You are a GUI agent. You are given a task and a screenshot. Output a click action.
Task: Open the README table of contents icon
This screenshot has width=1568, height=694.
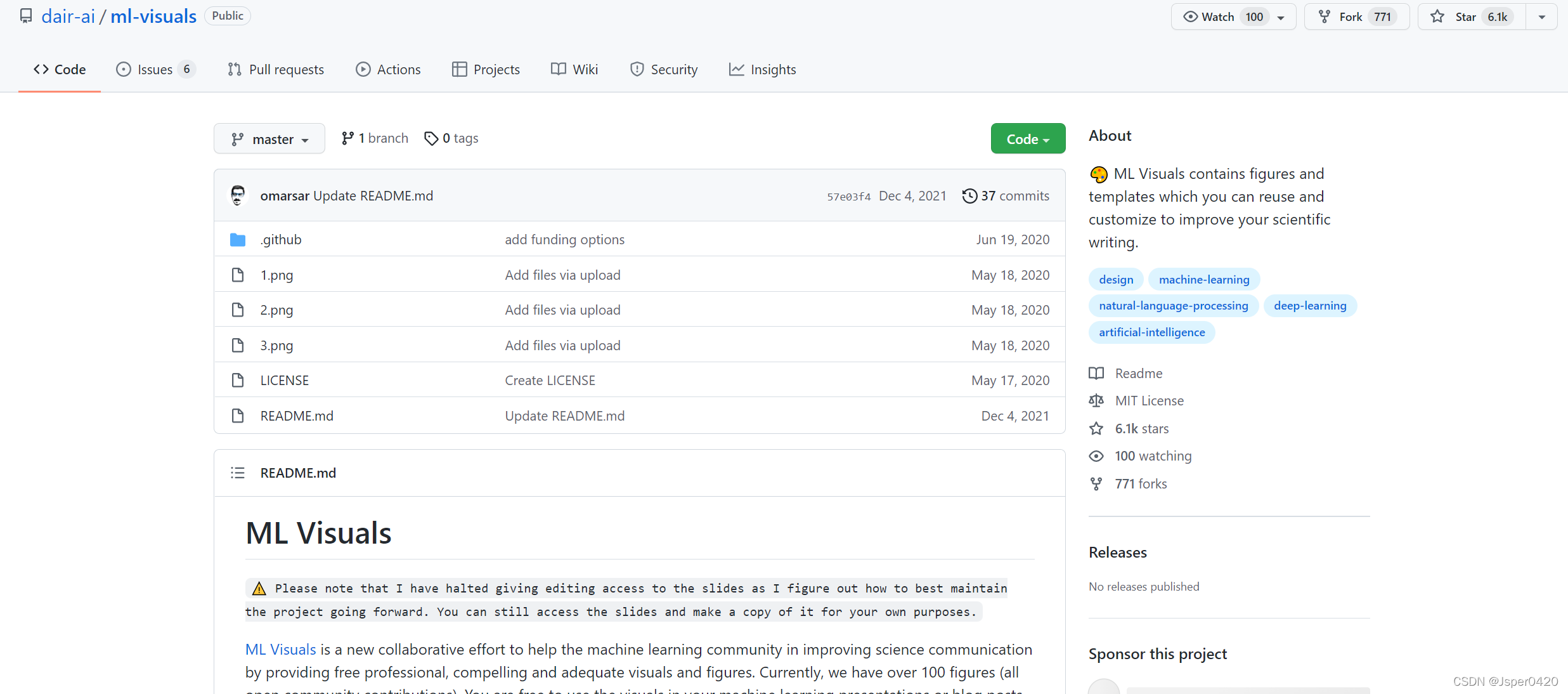[x=238, y=473]
